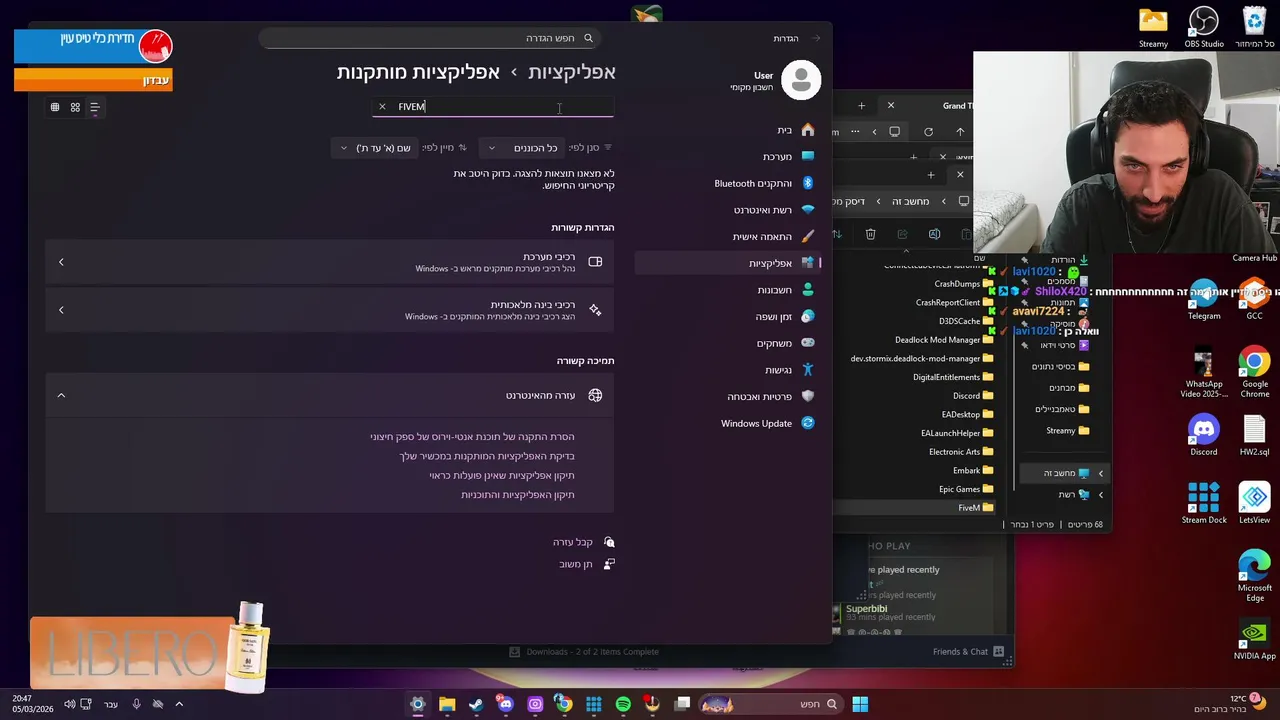Open AI components related setting
This screenshot has height=720, width=1280.
330,310
